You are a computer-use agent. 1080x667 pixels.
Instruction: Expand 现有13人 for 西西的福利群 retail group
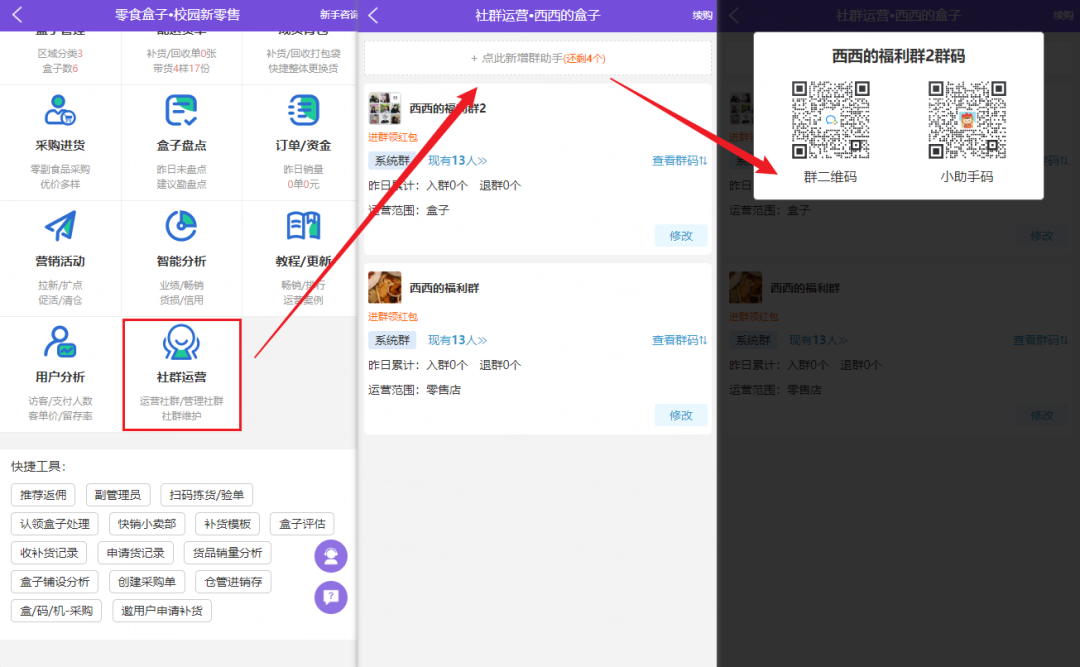point(457,340)
